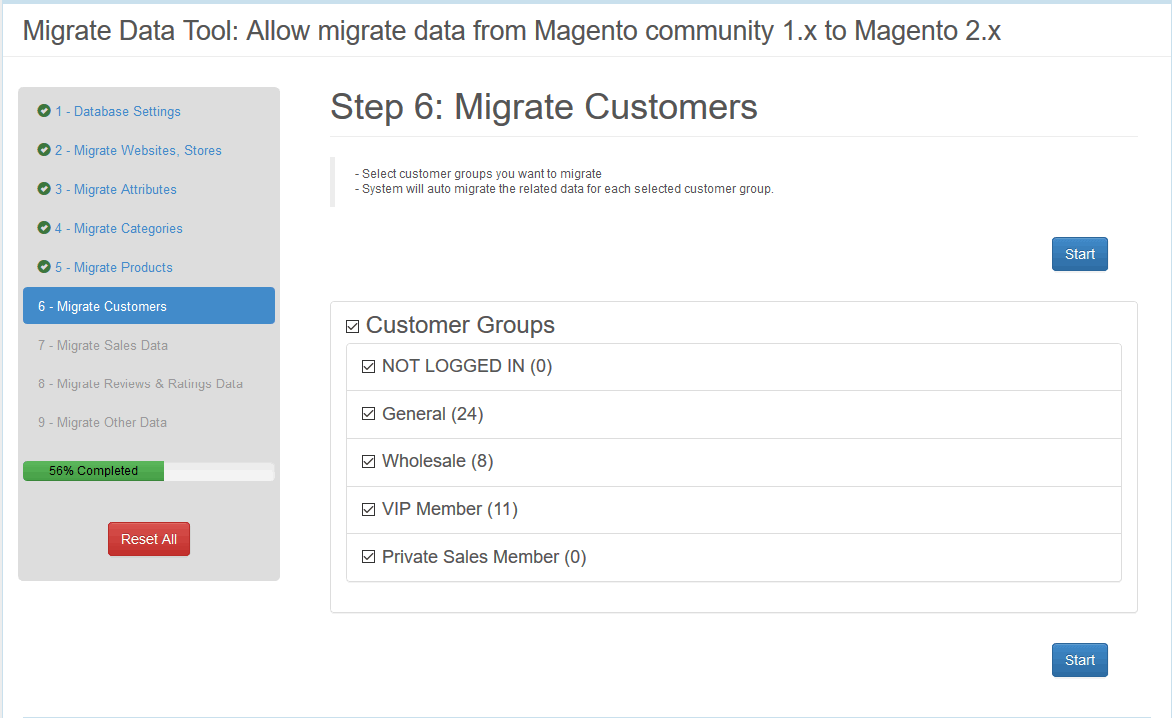Uncheck the NOT LOGGED IN group

point(368,367)
